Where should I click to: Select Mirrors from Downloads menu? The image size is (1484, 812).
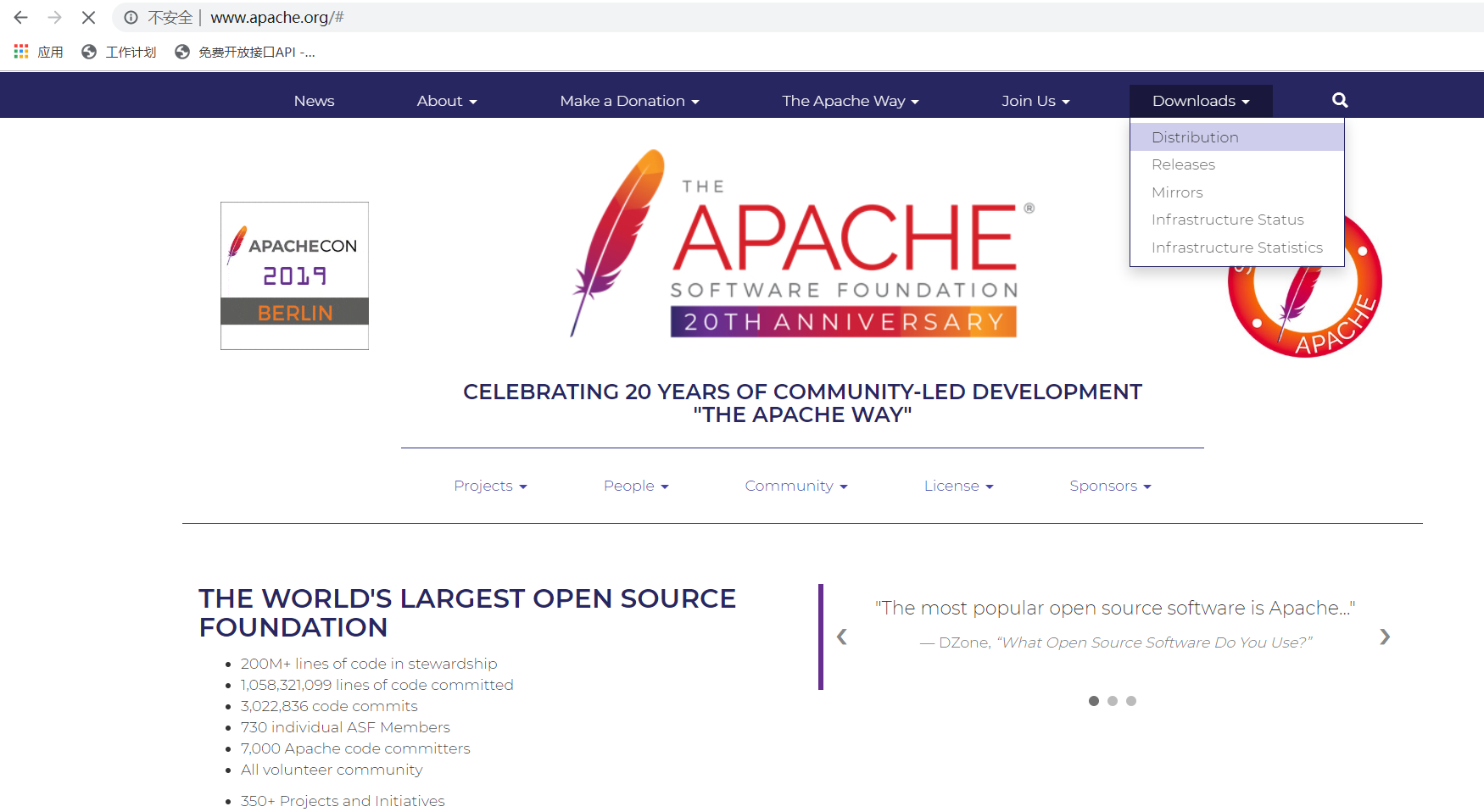tap(1237, 192)
